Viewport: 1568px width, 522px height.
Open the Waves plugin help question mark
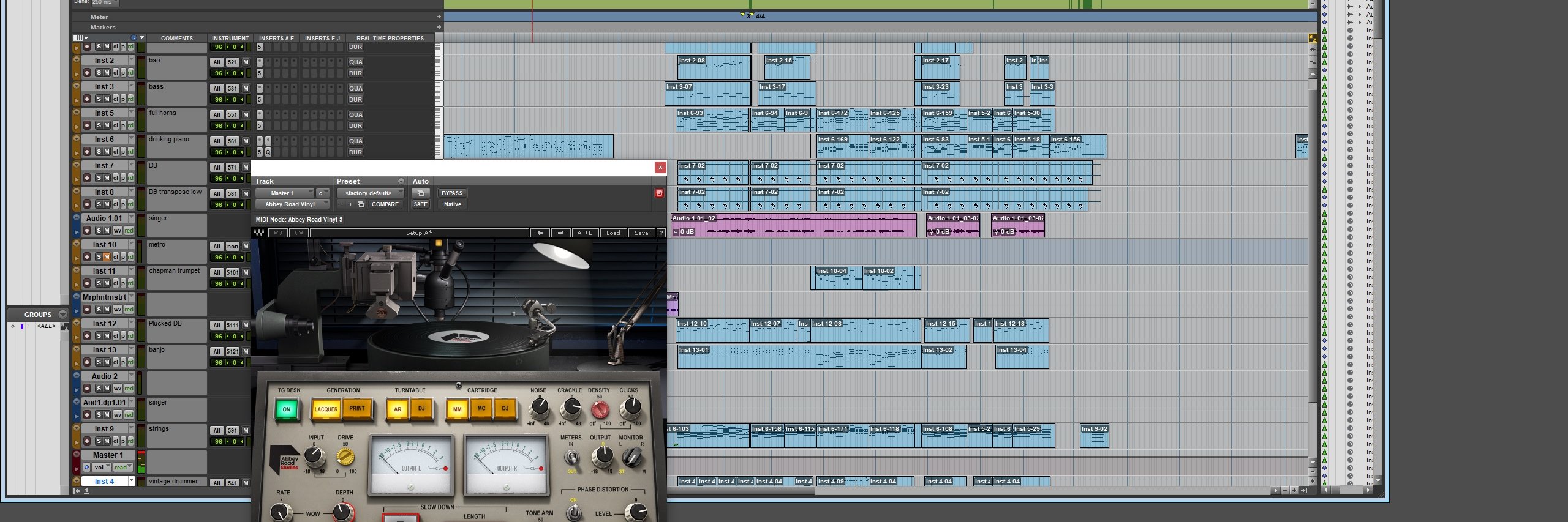[661, 233]
